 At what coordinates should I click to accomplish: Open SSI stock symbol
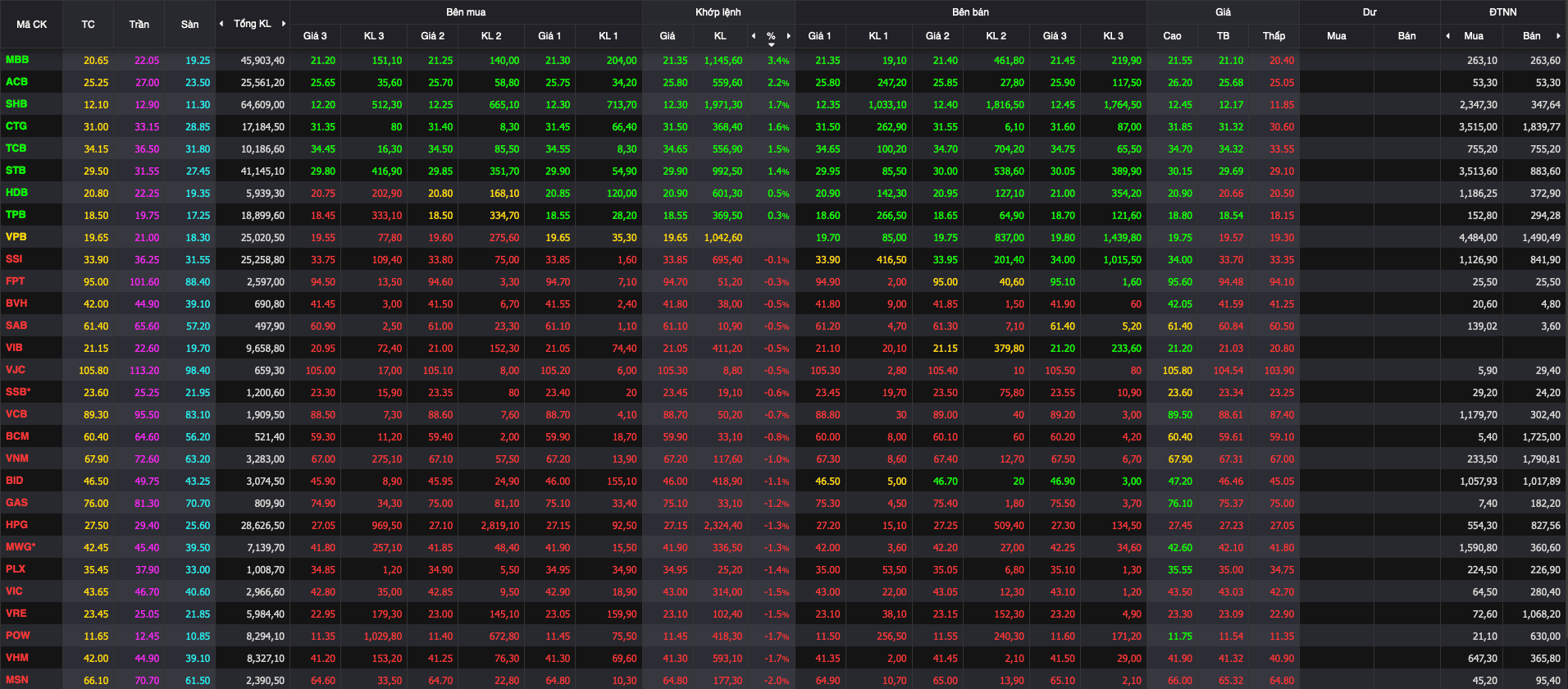coord(14,259)
